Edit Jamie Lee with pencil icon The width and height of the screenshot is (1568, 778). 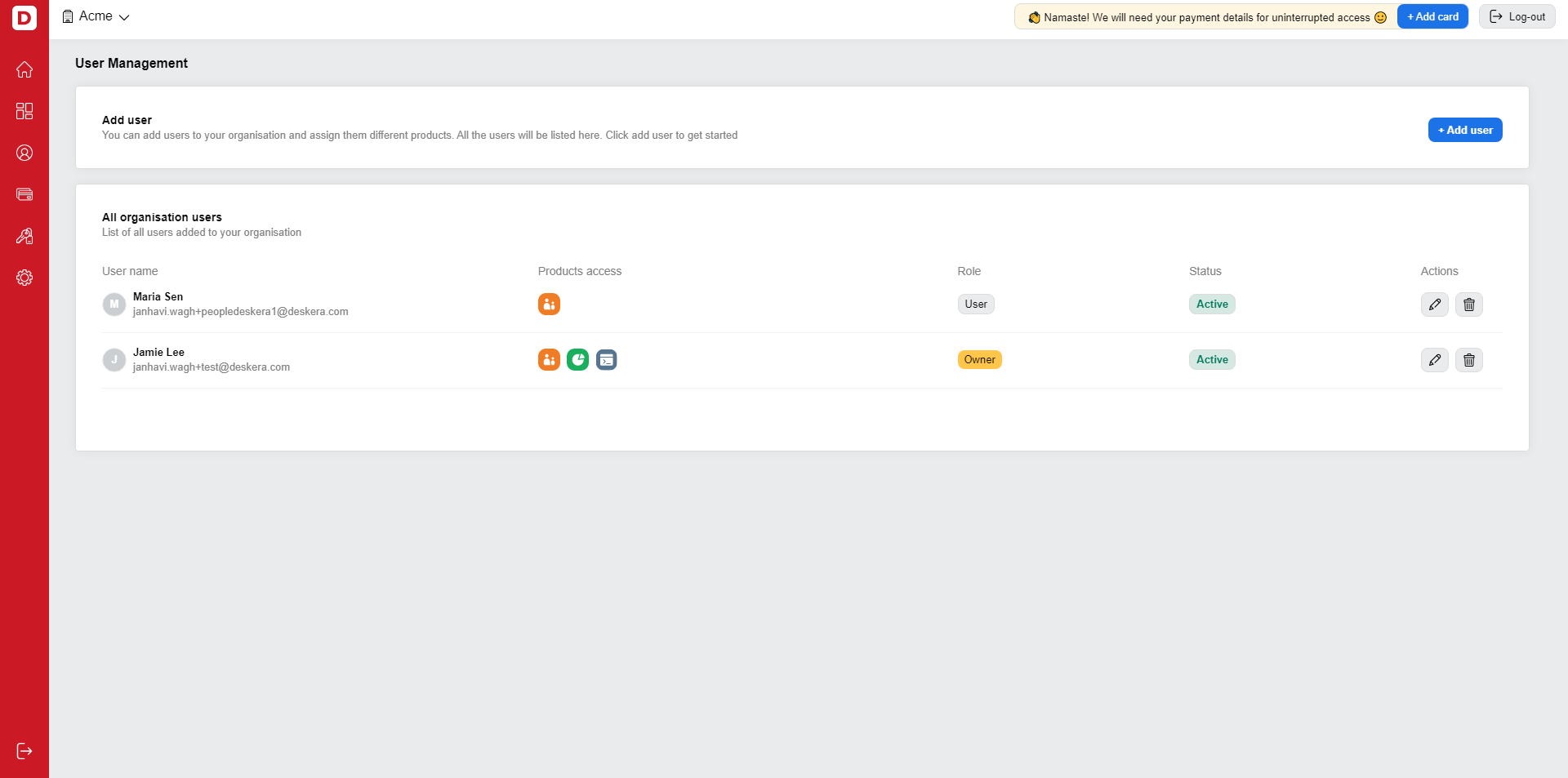pos(1434,360)
